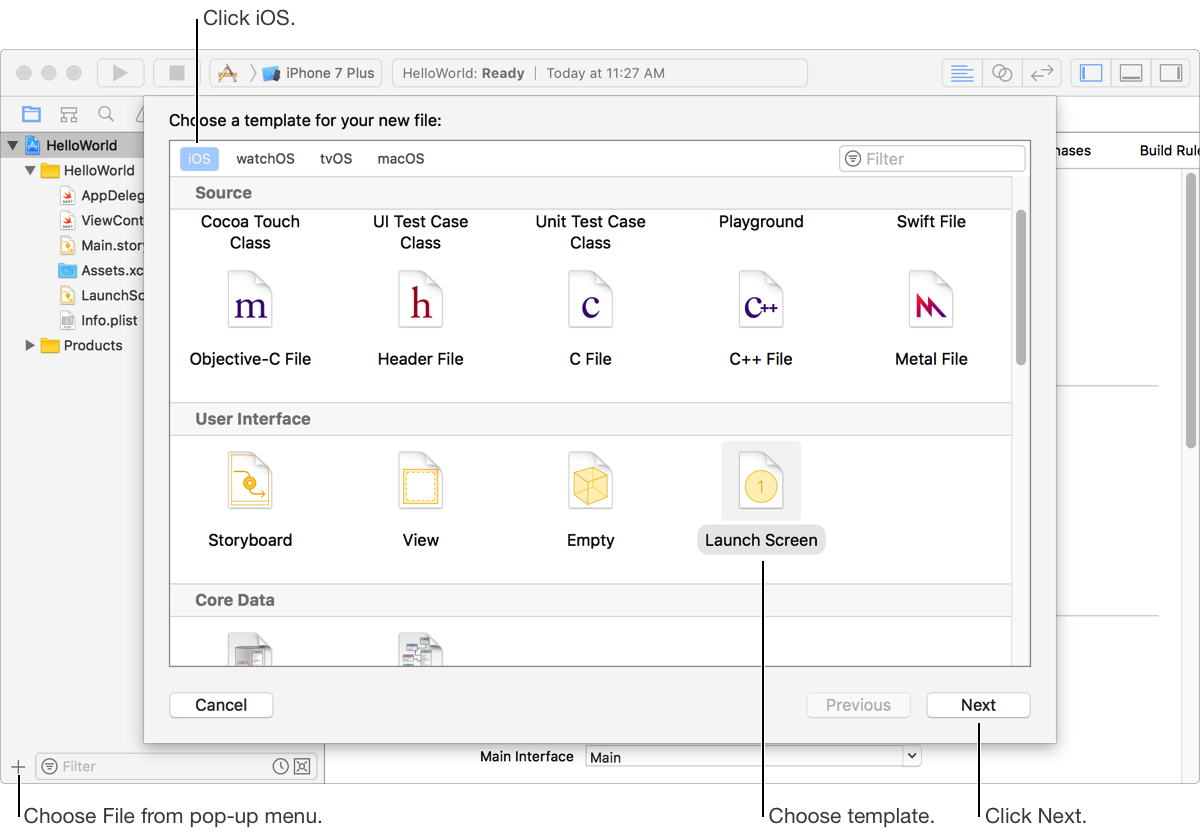
Task: Select the Objective-C File template icon
Action: [x=250, y=300]
